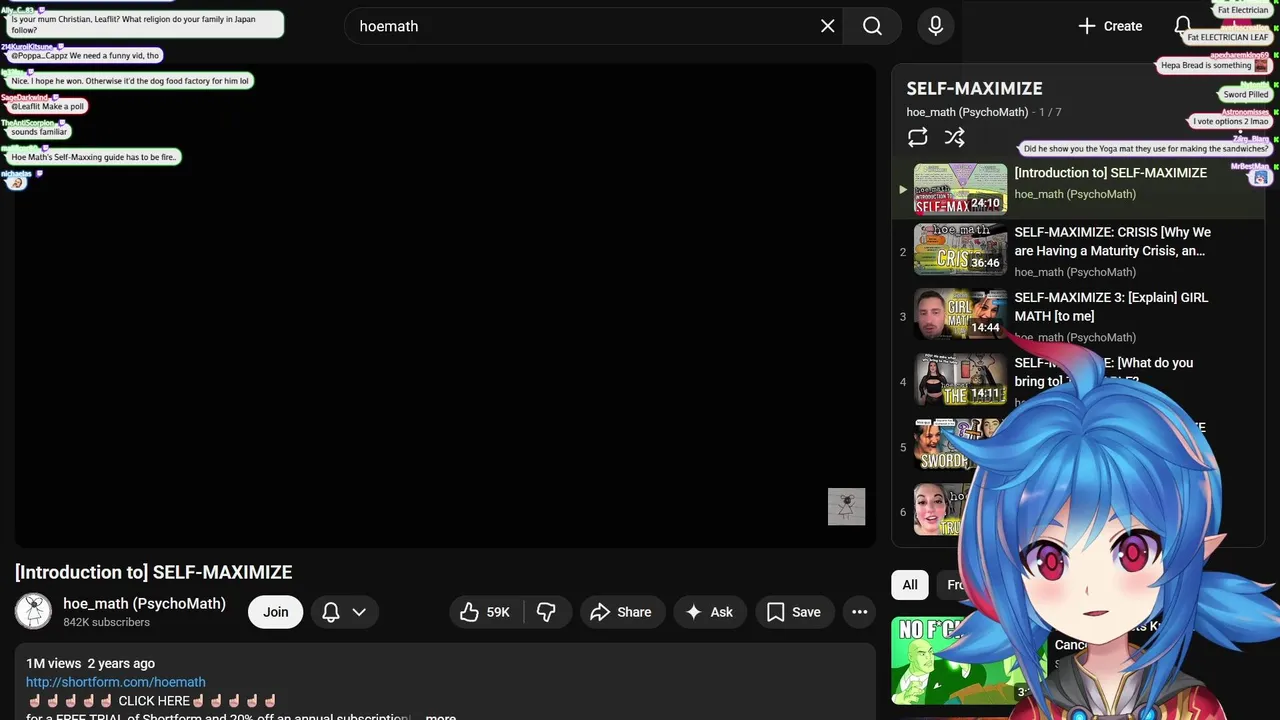Click the 1M views 2 years ago text

click(90, 663)
